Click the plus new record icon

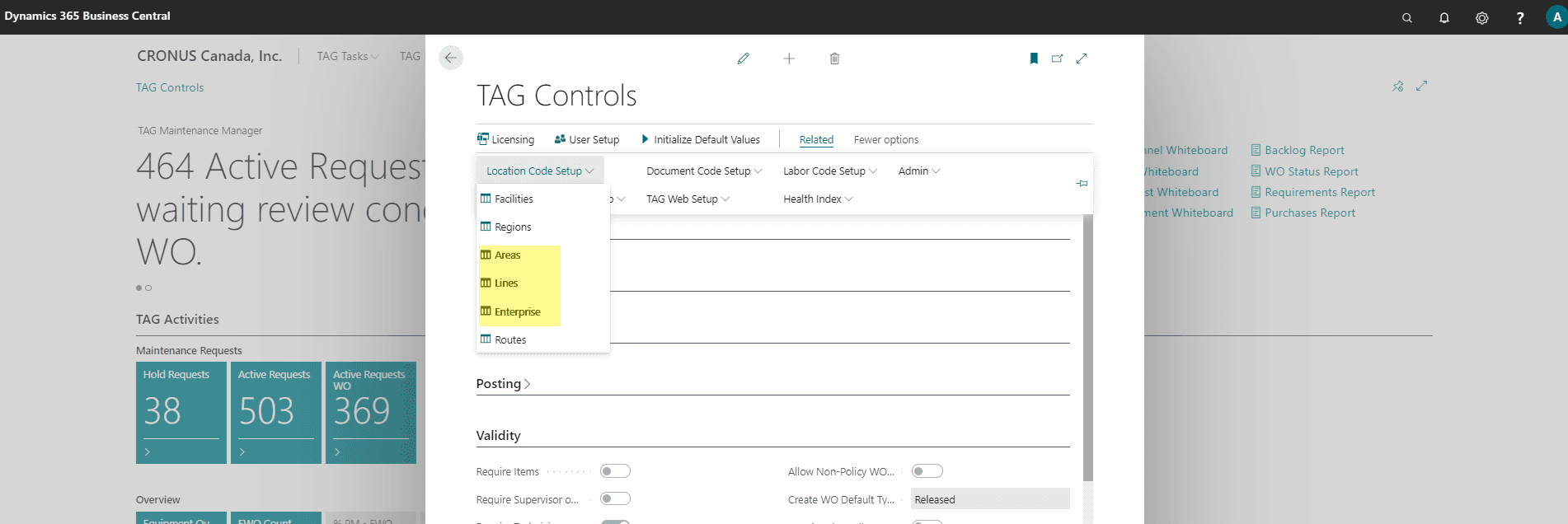click(789, 58)
